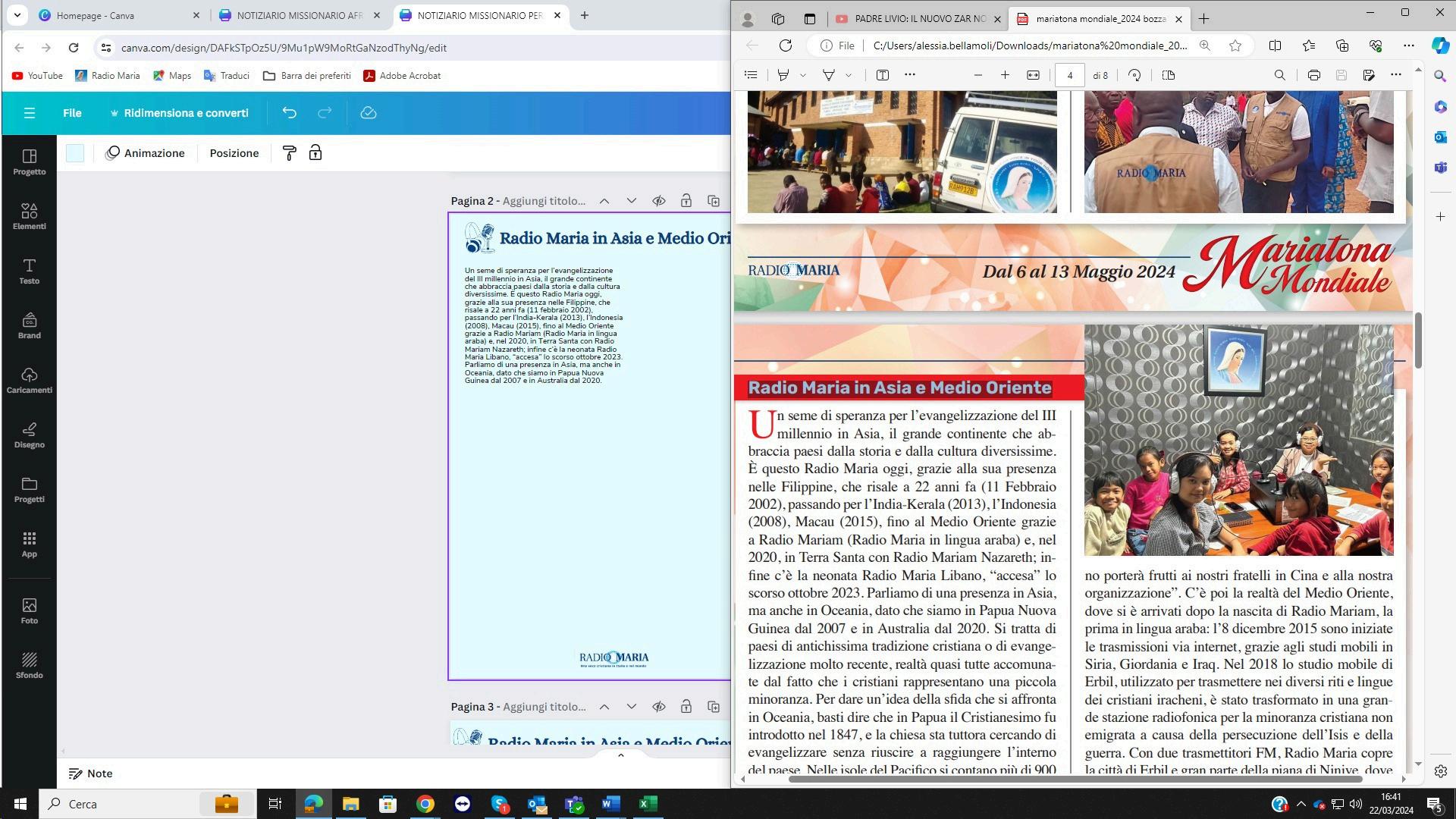Open the Elementi panel in Canva sidebar

29,216
